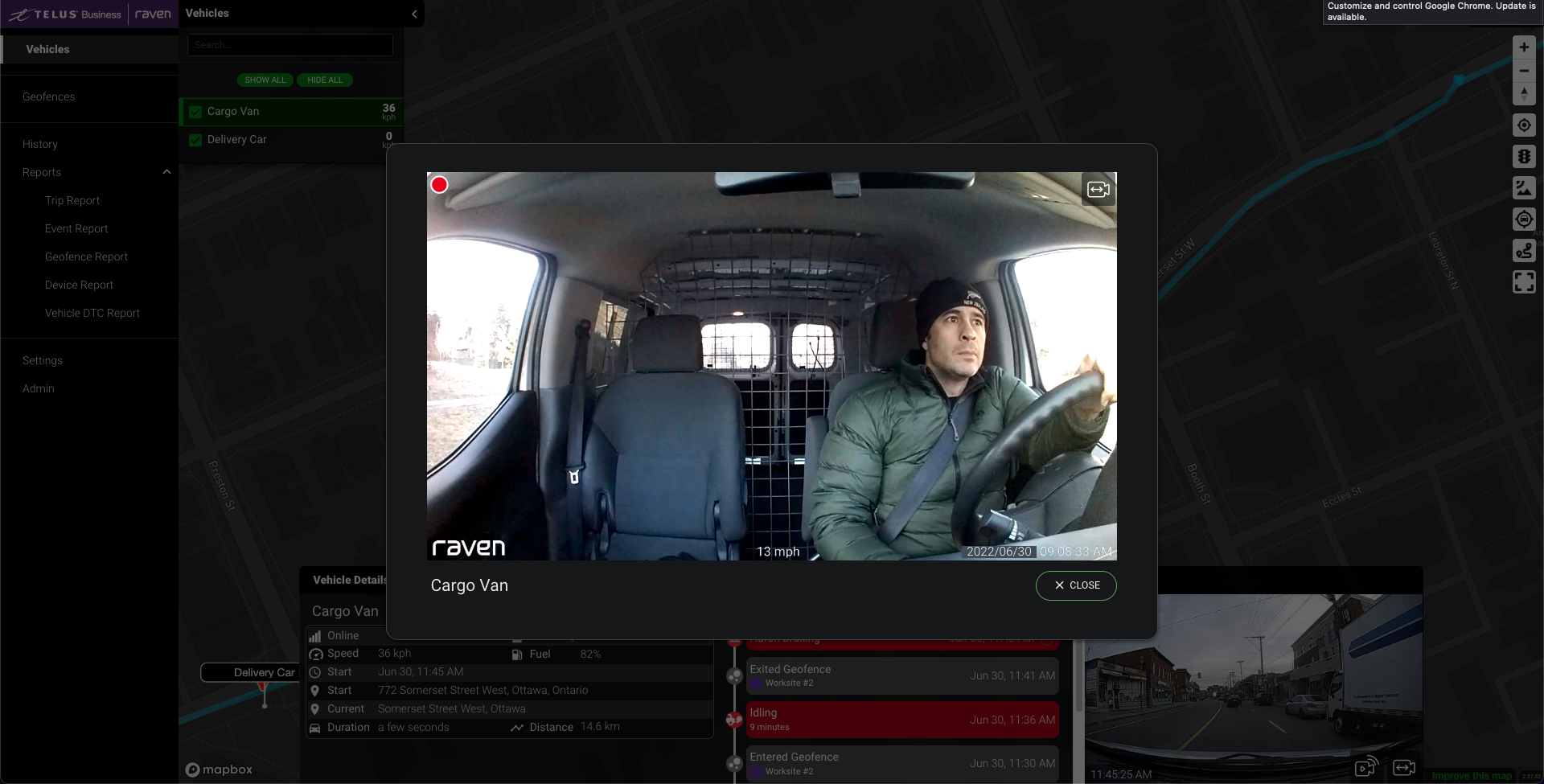The width and height of the screenshot is (1544, 784).
Task: Open the Geofences section
Action: pos(48,96)
